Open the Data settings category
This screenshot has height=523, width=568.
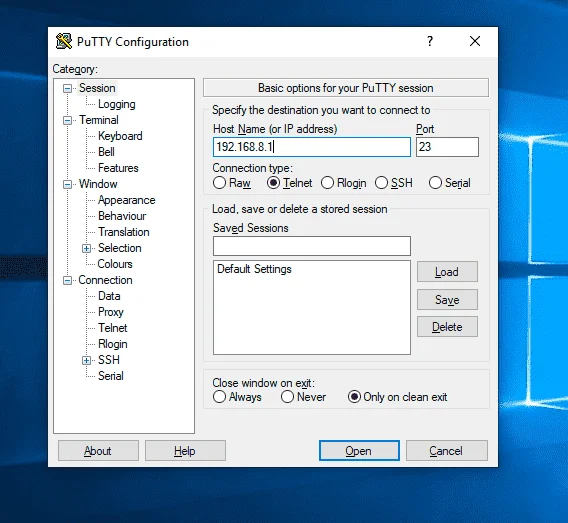(x=109, y=296)
